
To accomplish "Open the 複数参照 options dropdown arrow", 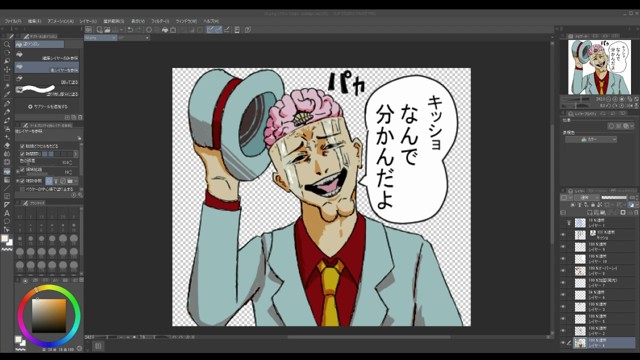I will 76,180.
